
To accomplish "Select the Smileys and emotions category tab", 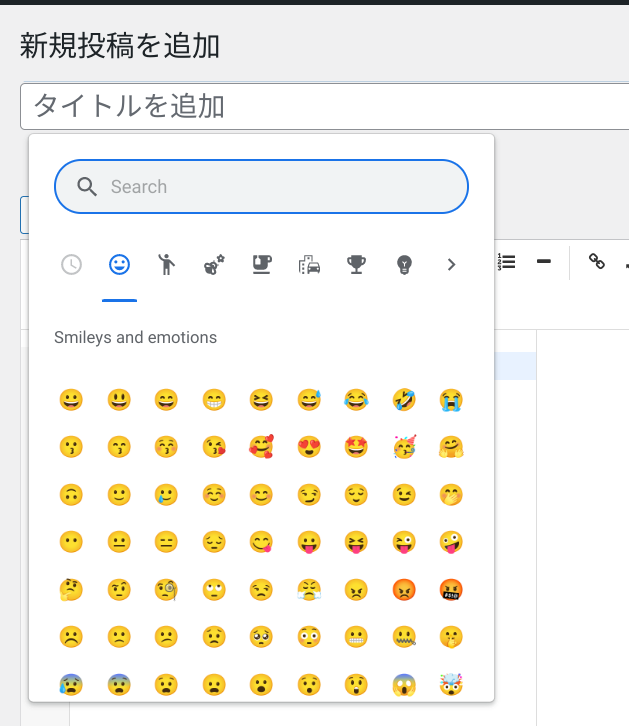I will coord(119,265).
